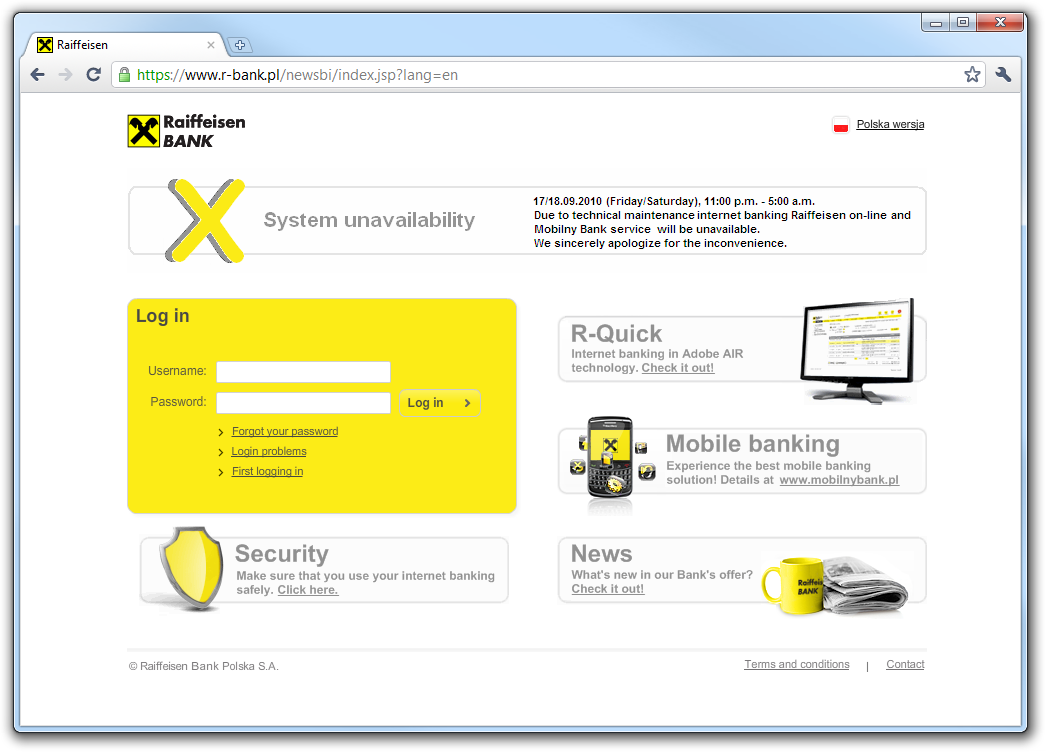This screenshot has width=1046, height=752.
Task: Focus the Username input field
Action: coord(304,372)
